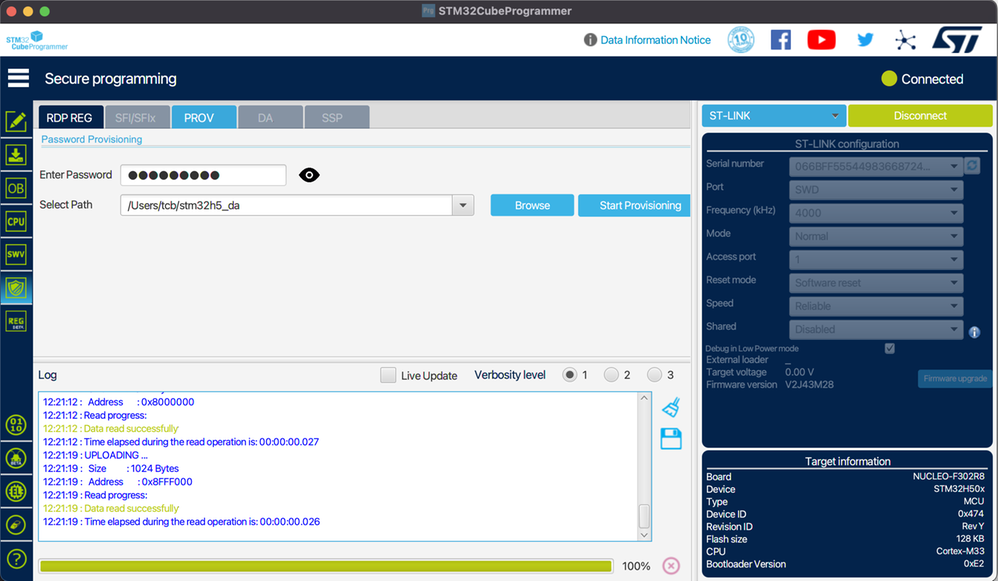Click Shared mode info icon
The image size is (998, 581).
point(974,332)
